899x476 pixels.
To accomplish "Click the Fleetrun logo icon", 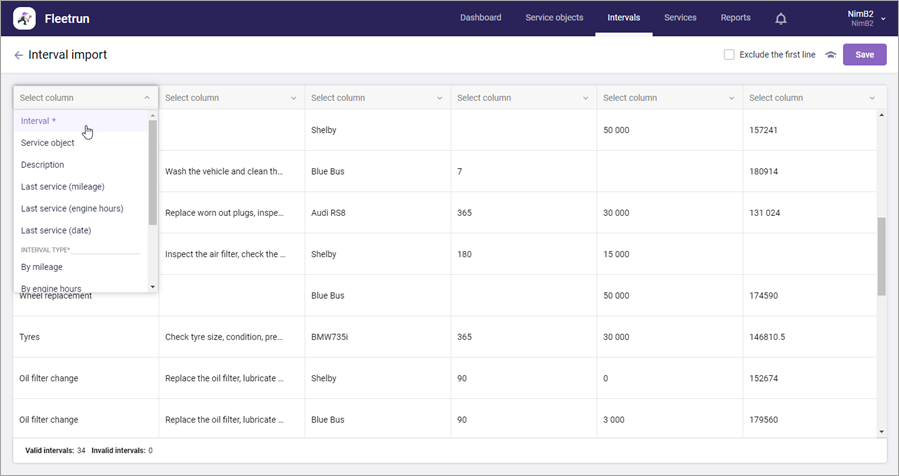I will pos(25,18).
